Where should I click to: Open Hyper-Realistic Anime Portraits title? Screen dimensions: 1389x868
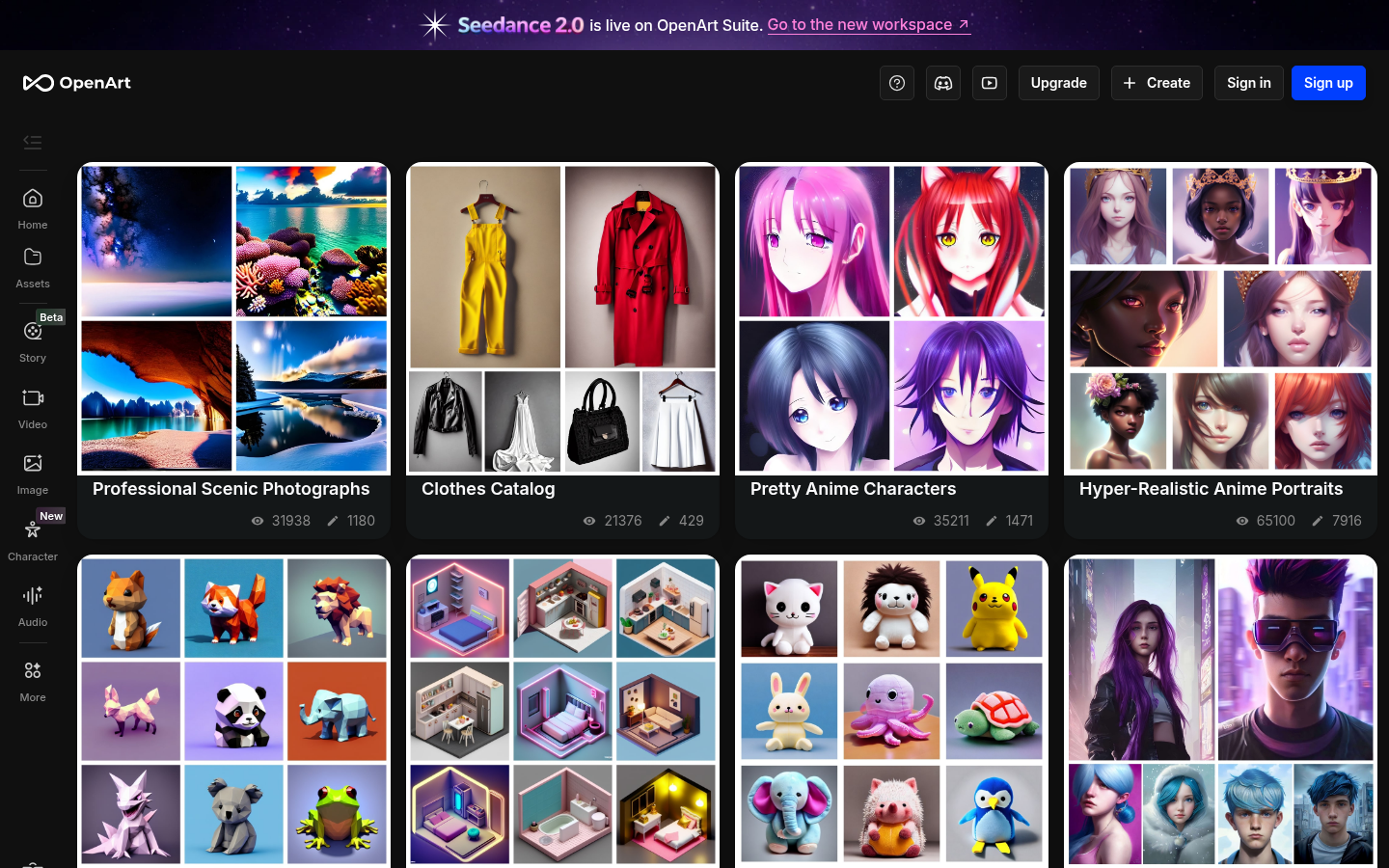click(1212, 489)
